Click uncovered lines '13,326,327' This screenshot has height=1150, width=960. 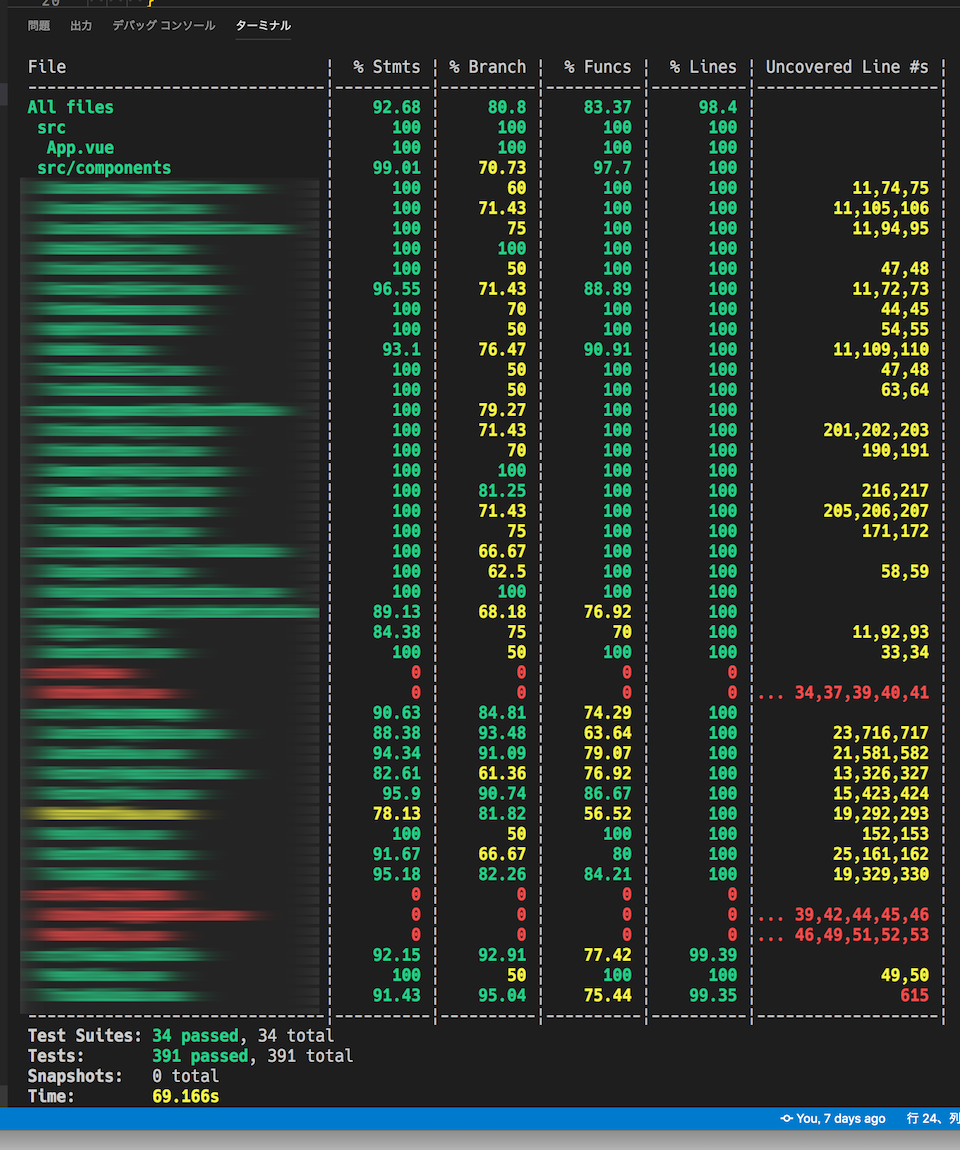(x=881, y=773)
